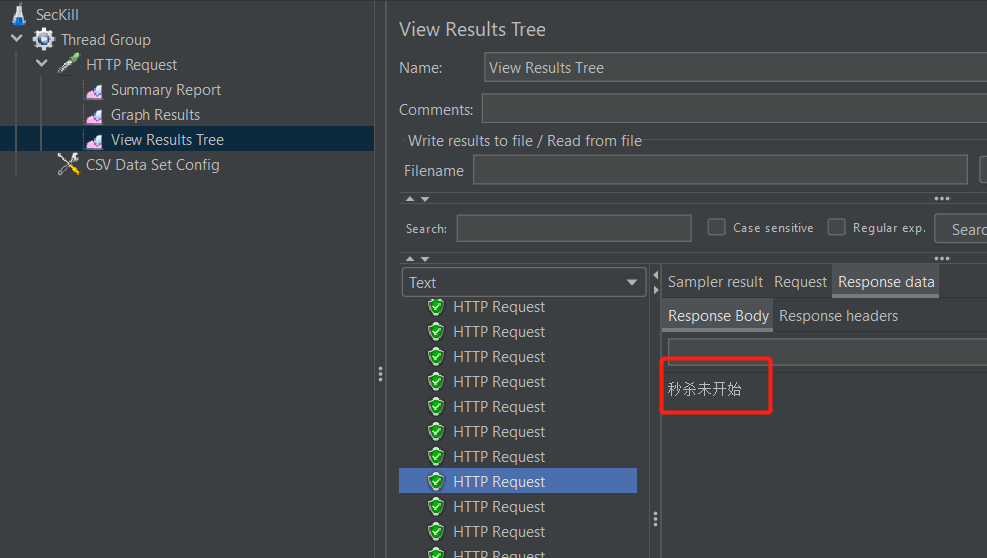Enable the Case sensitive checkbox
The height and width of the screenshot is (558, 987).
(716, 227)
